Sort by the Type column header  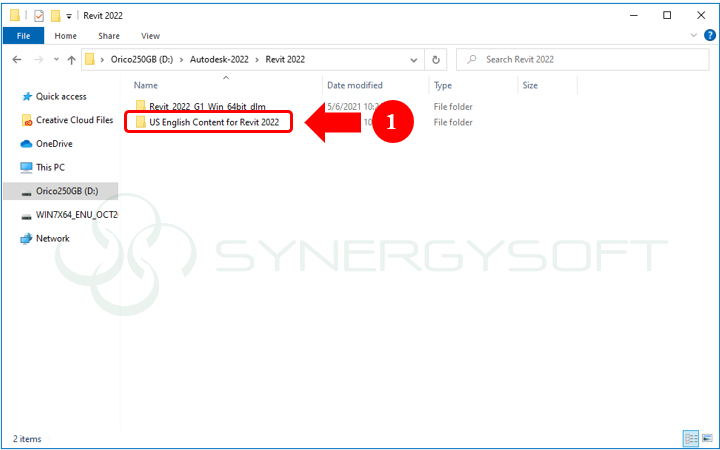click(443, 85)
